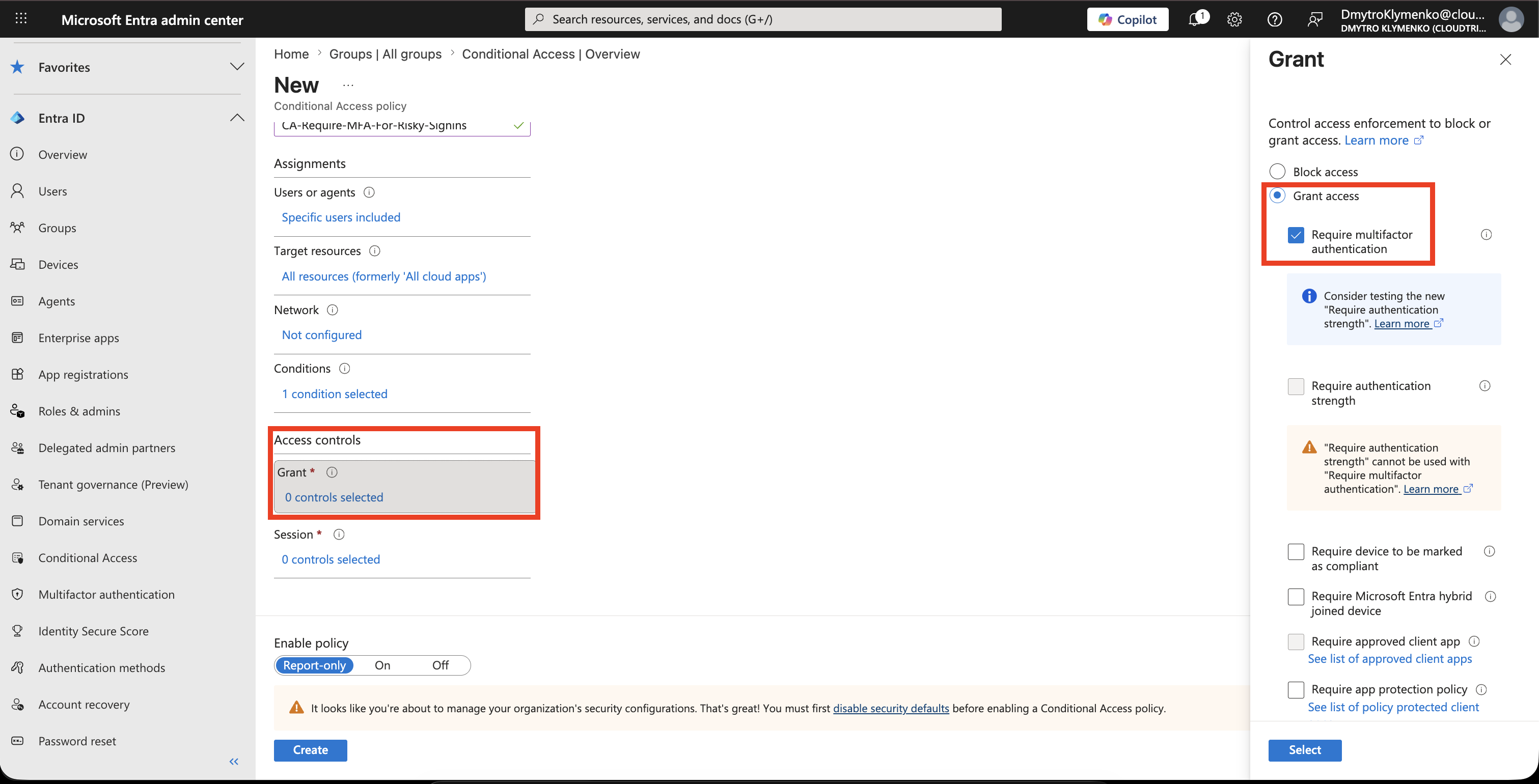The image size is (1539, 784).
Task: Click the search resources input field
Action: click(763, 19)
